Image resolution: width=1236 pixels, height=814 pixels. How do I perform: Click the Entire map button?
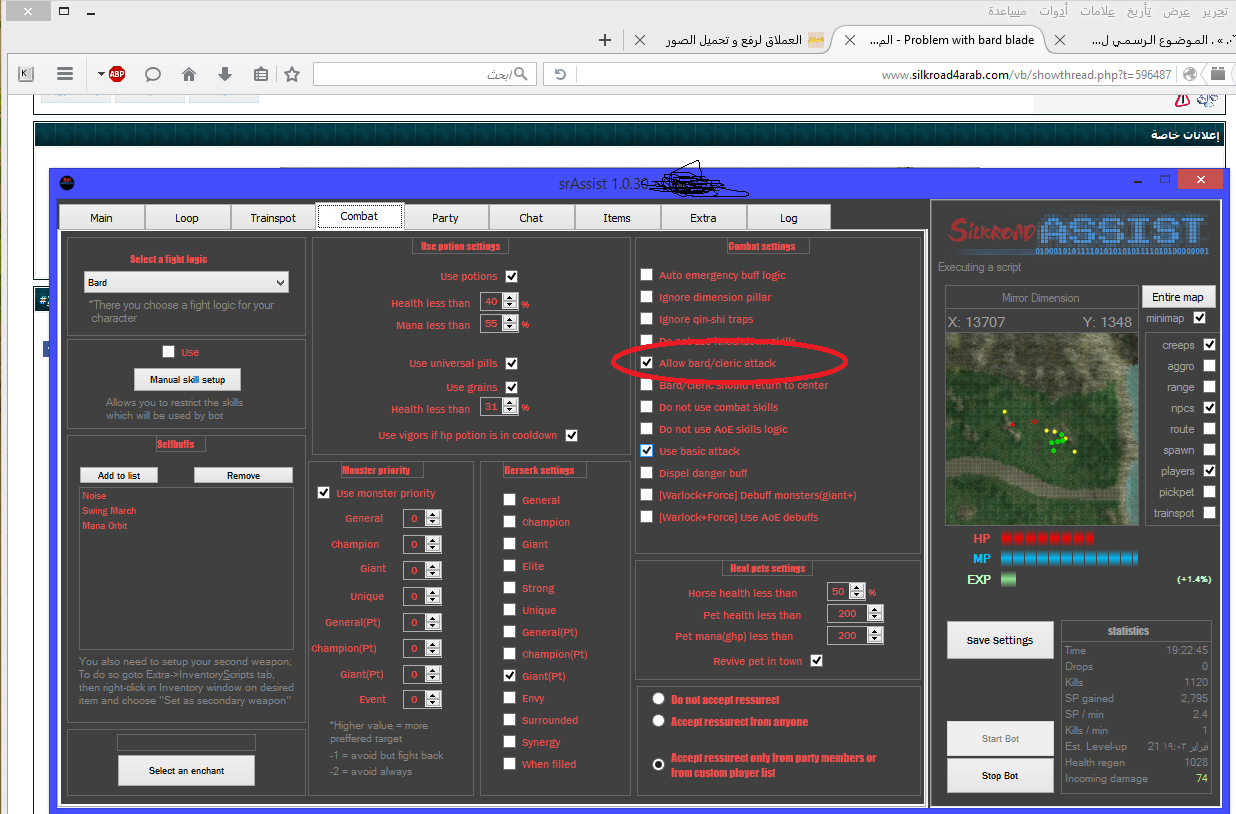click(x=1178, y=297)
